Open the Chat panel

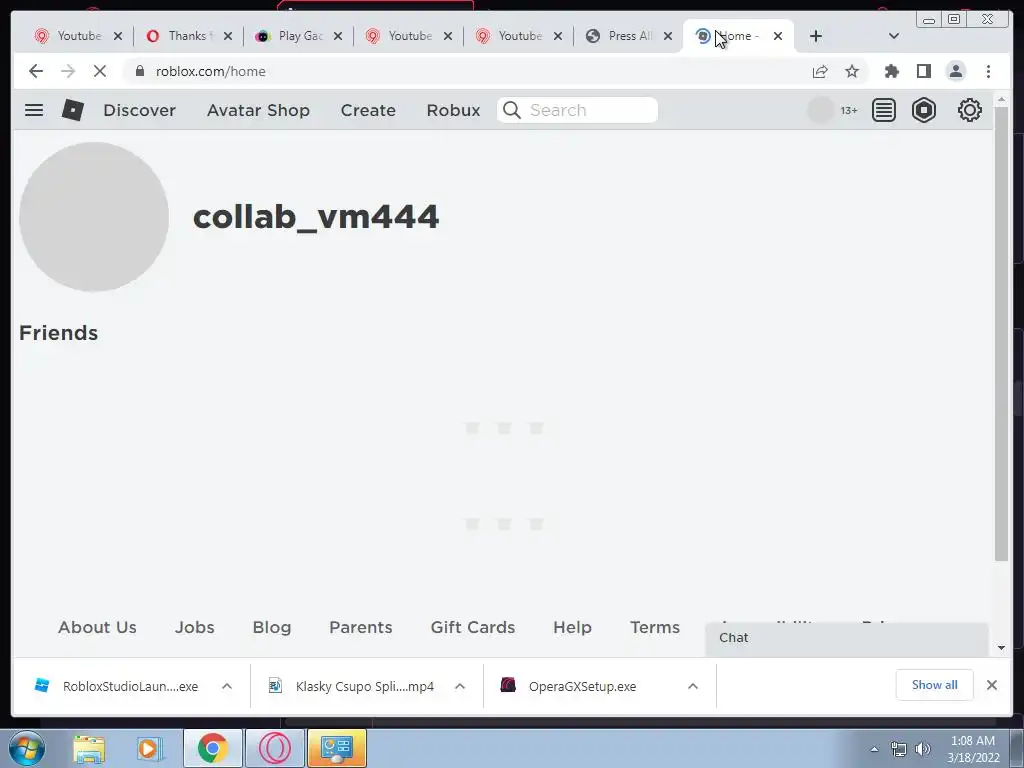pyautogui.click(x=846, y=638)
